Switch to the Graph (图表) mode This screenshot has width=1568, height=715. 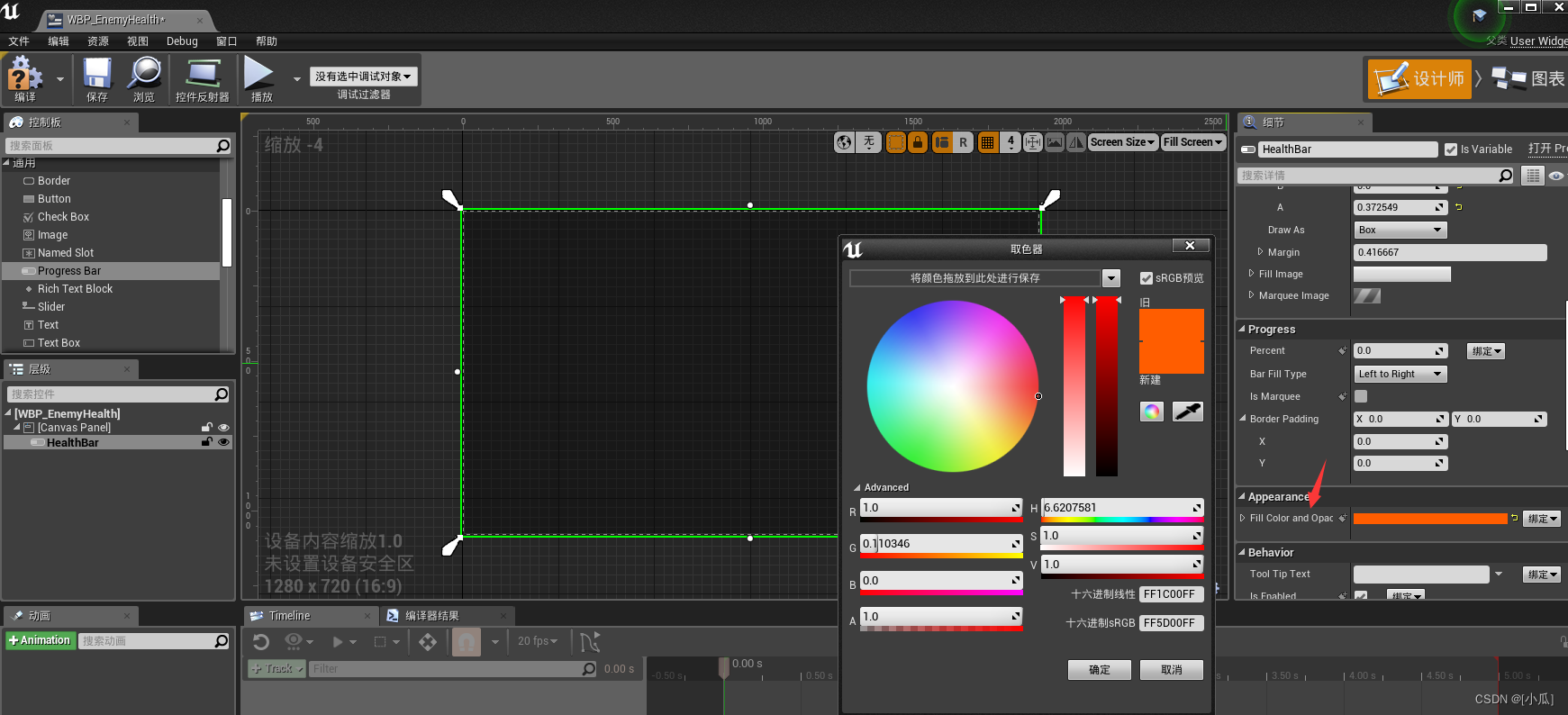(x=1528, y=79)
